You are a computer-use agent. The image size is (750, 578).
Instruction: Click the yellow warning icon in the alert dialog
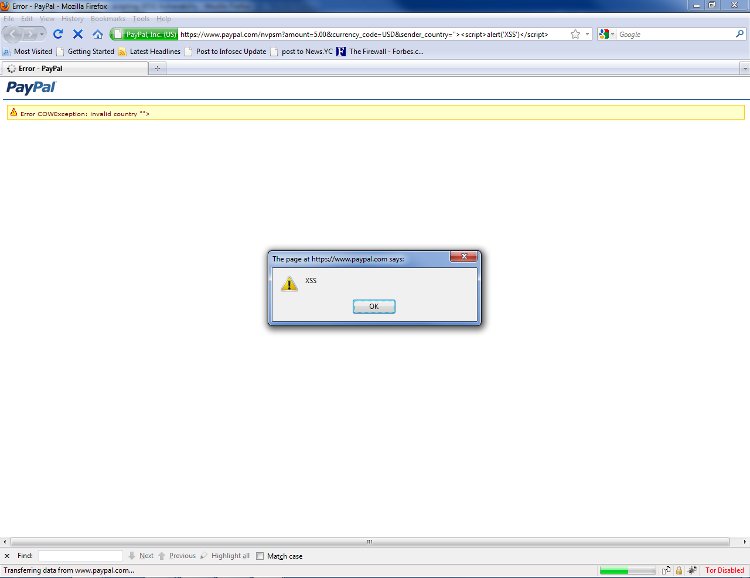(289, 284)
